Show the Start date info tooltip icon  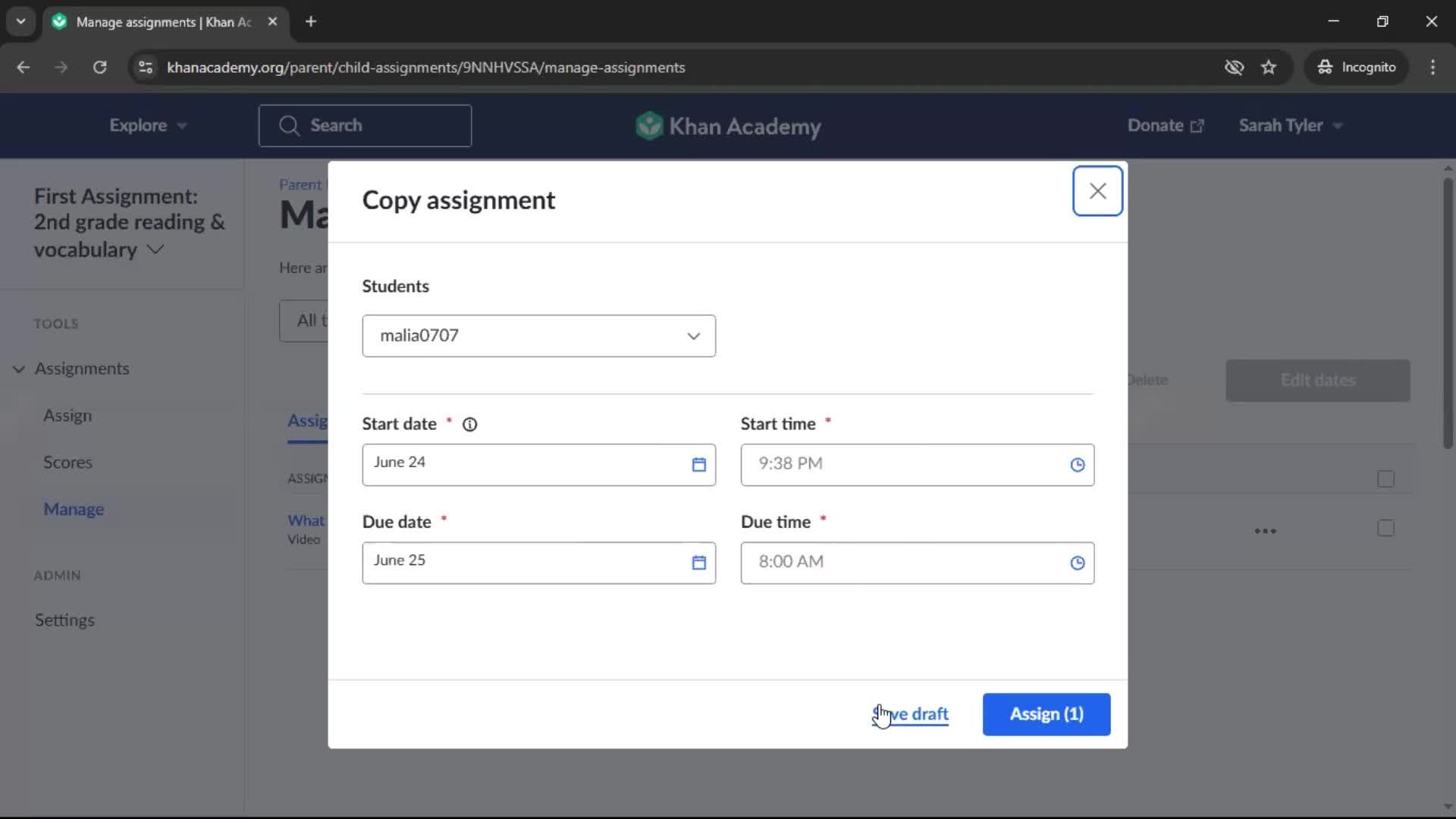[x=469, y=425]
